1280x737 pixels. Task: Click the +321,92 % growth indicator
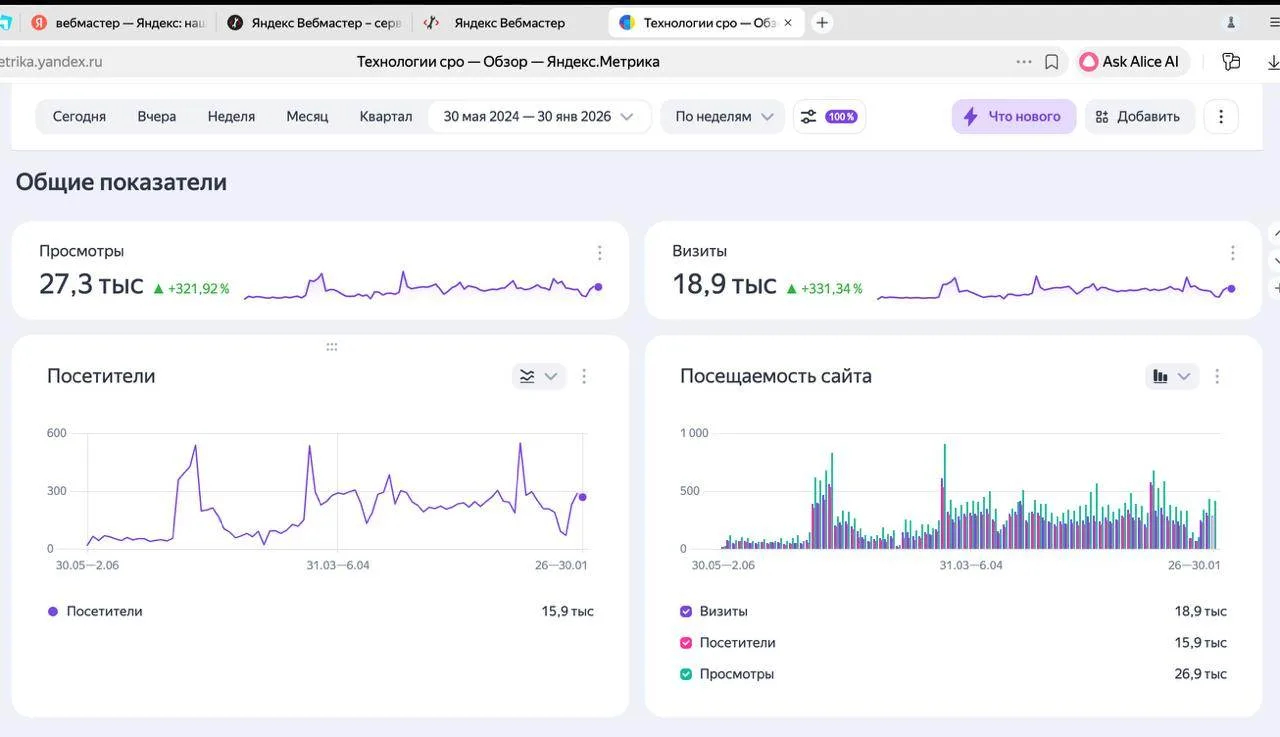(x=191, y=289)
